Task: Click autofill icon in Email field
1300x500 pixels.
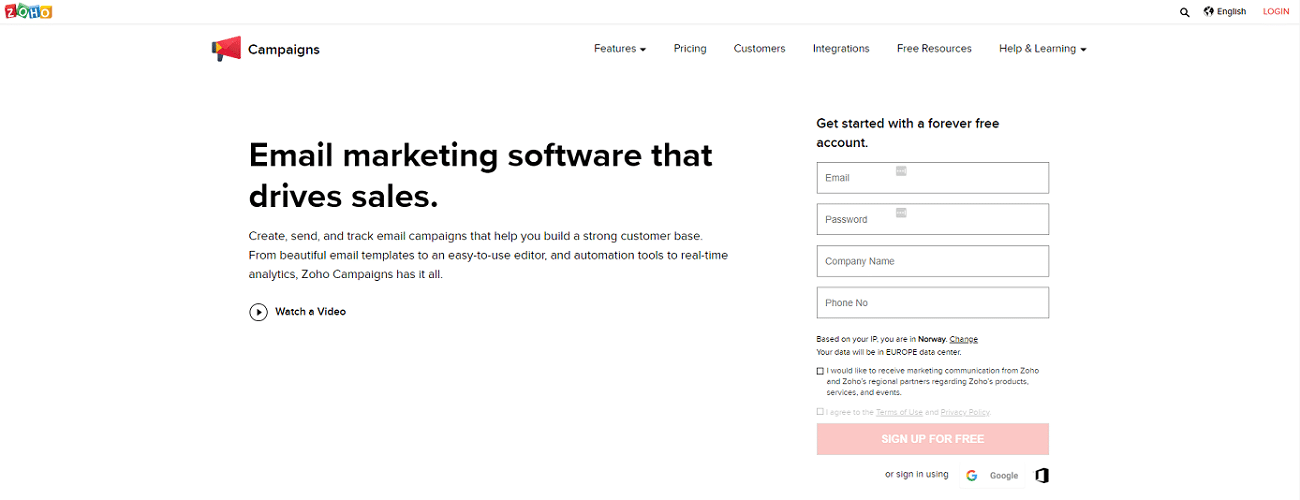Action: [901, 171]
